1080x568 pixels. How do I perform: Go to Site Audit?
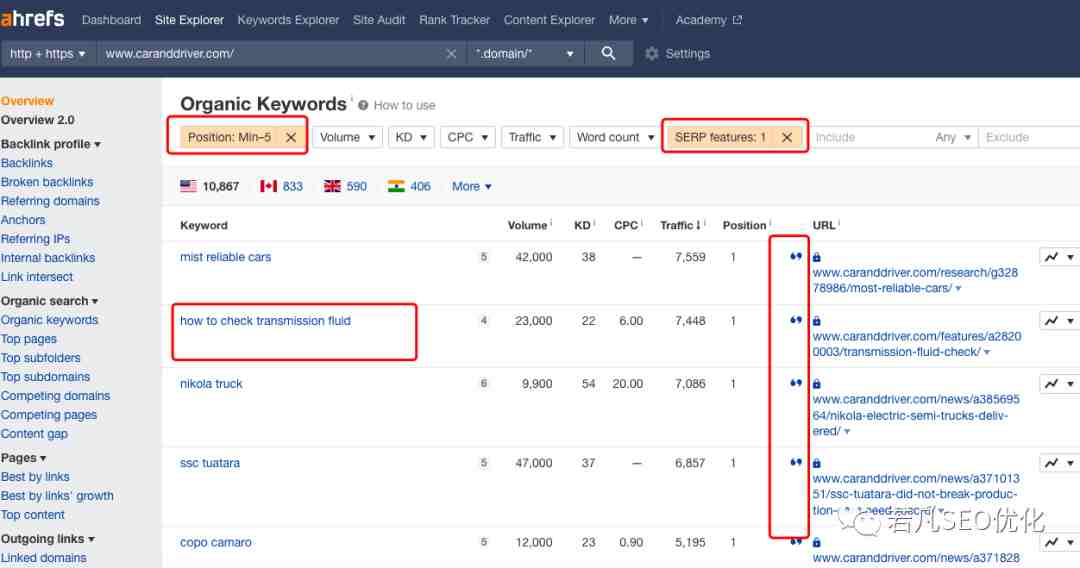[x=379, y=20]
